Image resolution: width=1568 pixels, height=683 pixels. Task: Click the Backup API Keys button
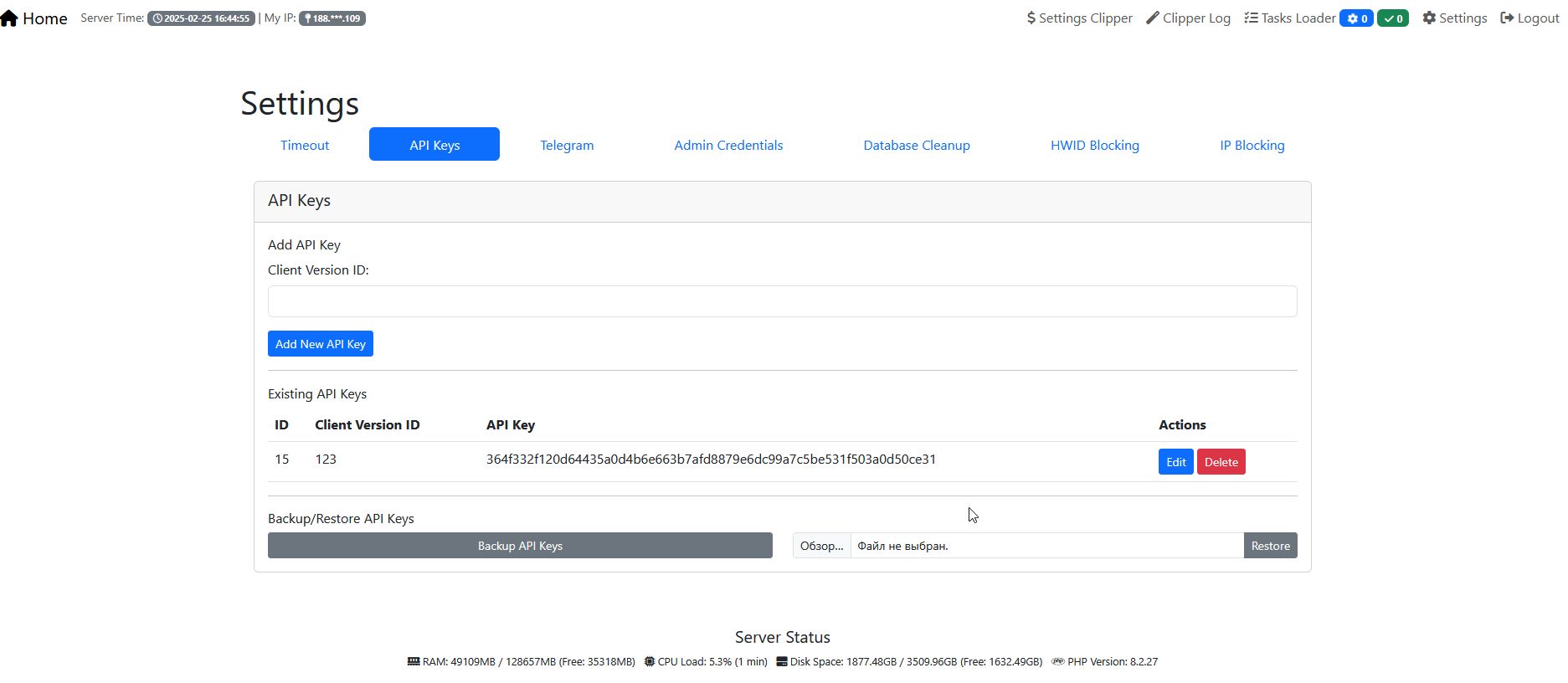click(x=520, y=546)
